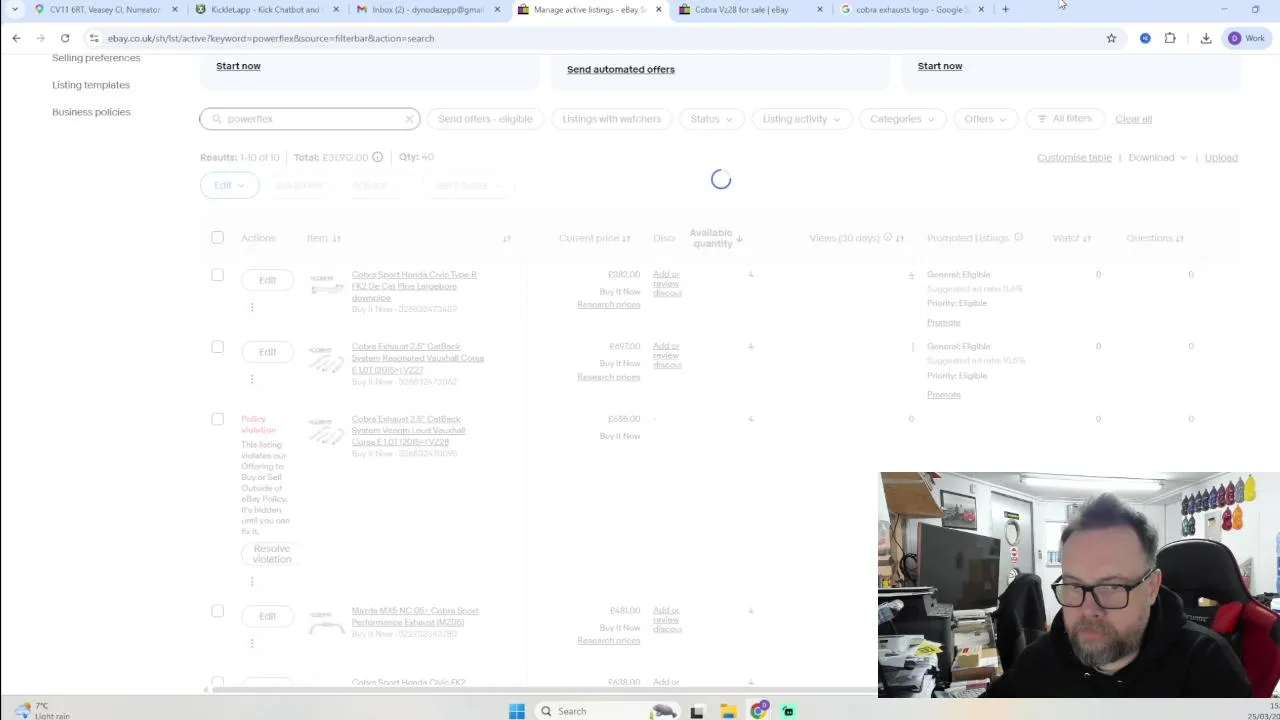1280x720 pixels.
Task: Click Promote for the Honda Civic Type R listing
Action: tap(943, 322)
